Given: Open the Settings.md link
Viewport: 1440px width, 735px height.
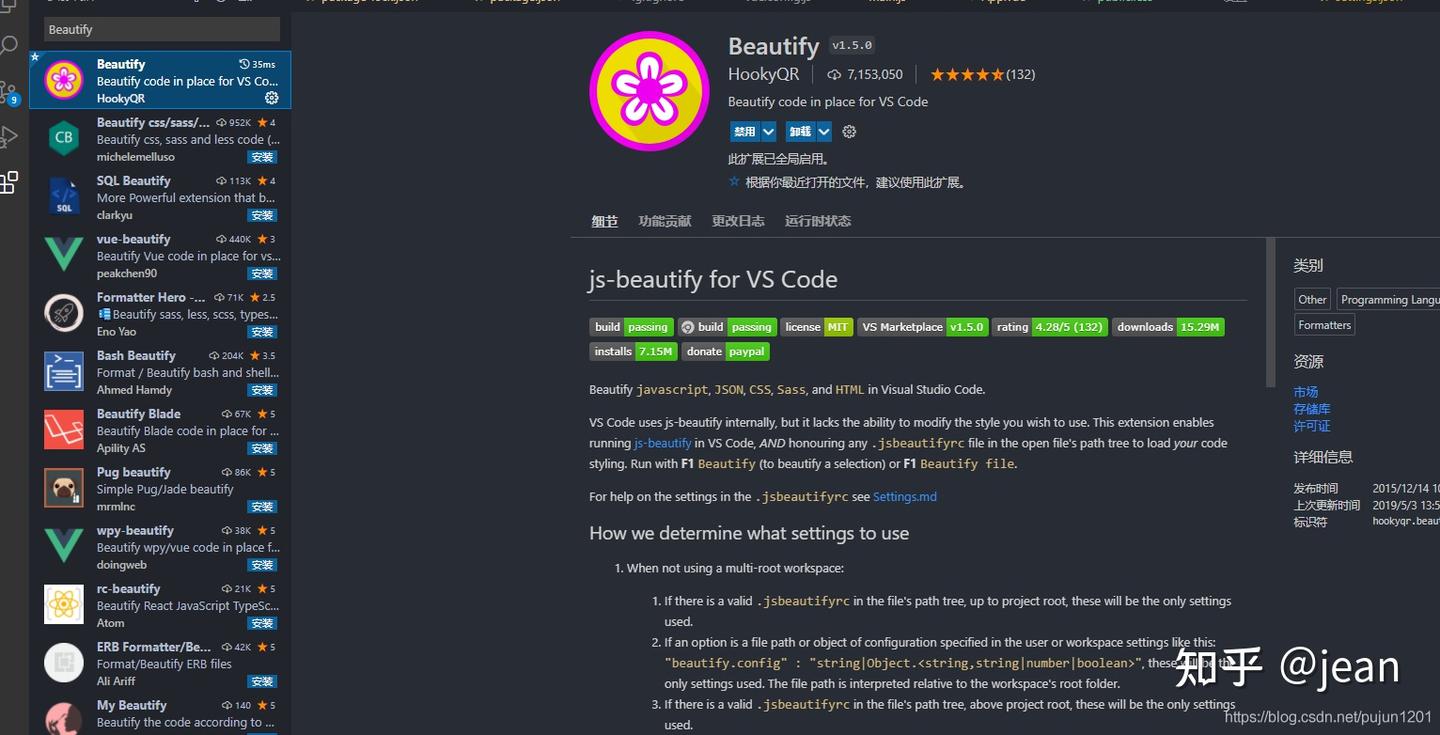Looking at the screenshot, I should pyautogui.click(x=905, y=495).
